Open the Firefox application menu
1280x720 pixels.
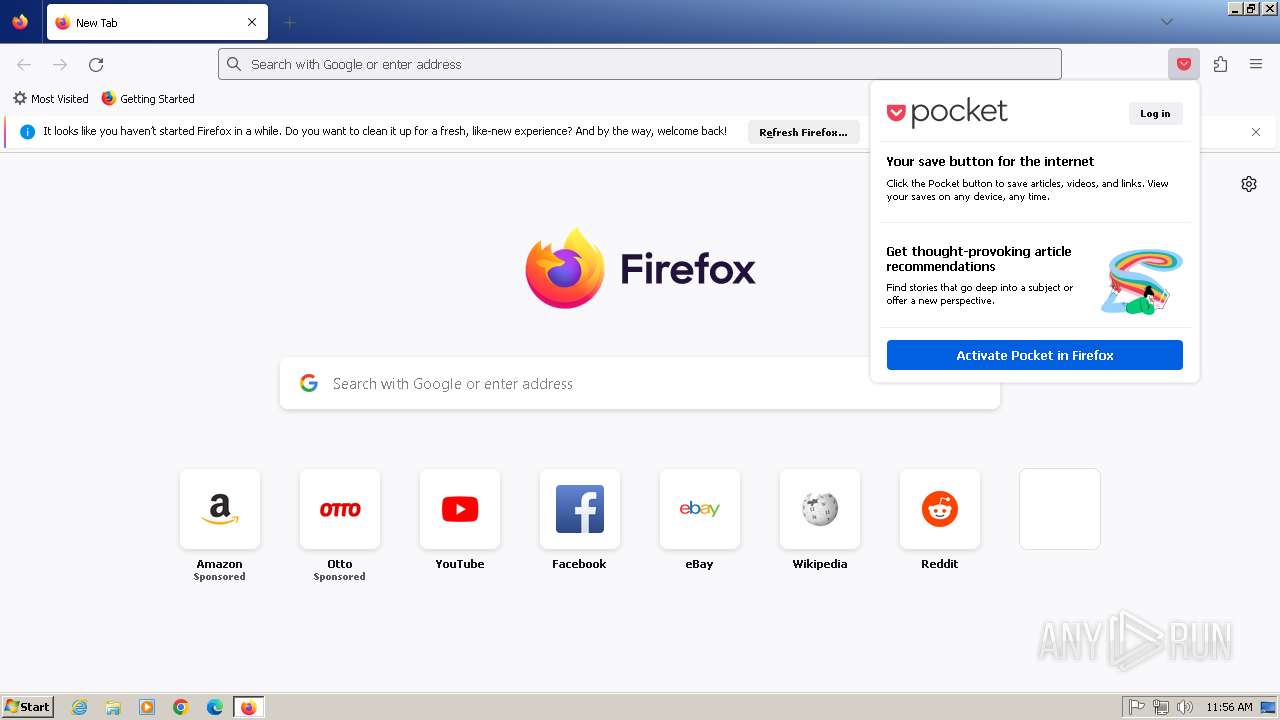(x=1256, y=64)
